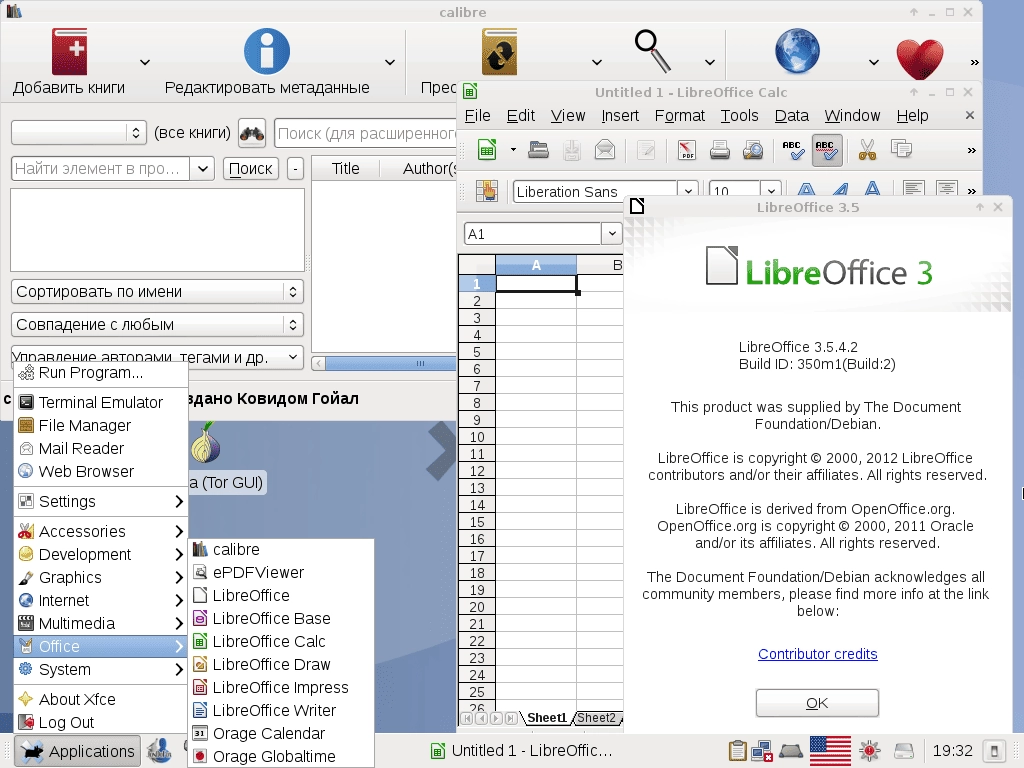Open the 'Сортировать по имени' combo box
The width and height of the screenshot is (1024, 768).
157,292
